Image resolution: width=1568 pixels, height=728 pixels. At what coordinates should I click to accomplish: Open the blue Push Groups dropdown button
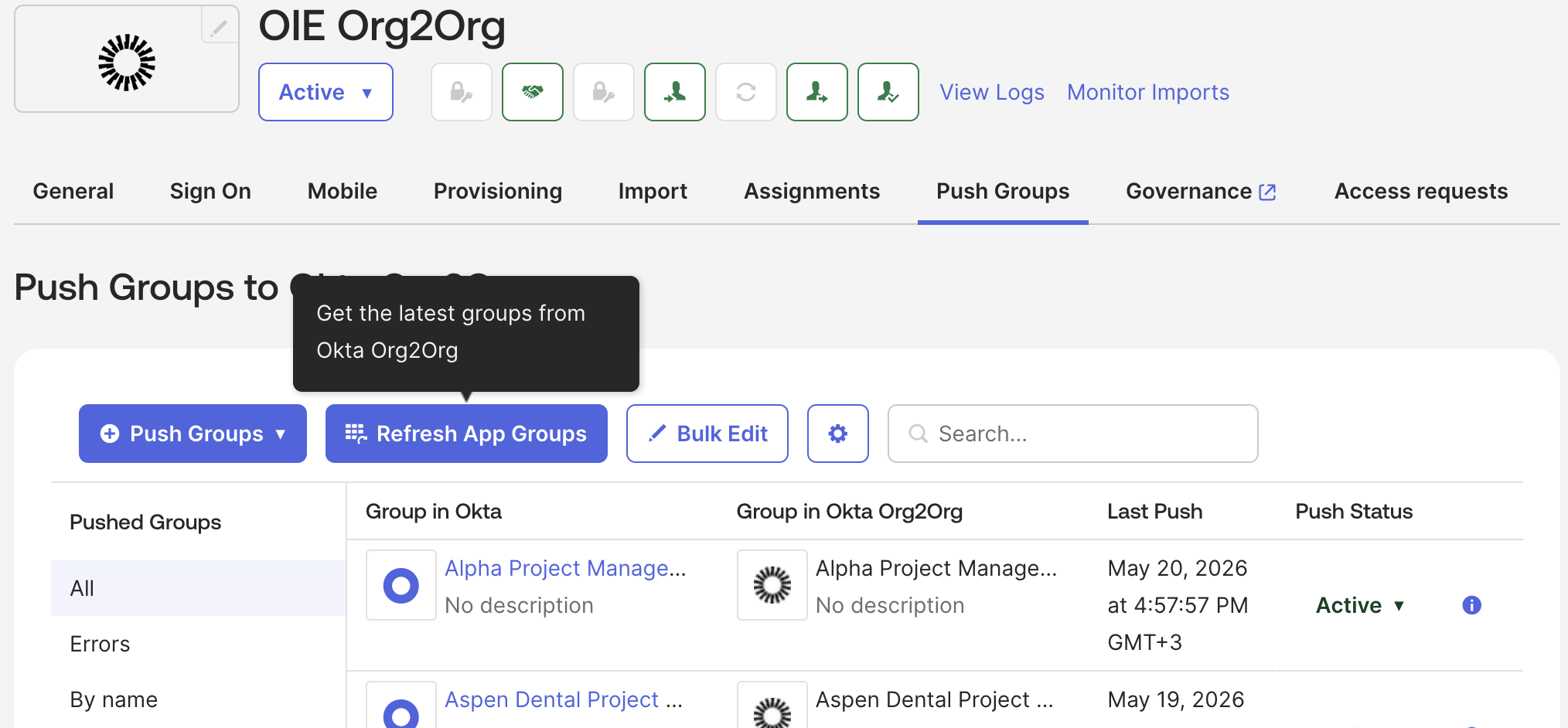[193, 434]
